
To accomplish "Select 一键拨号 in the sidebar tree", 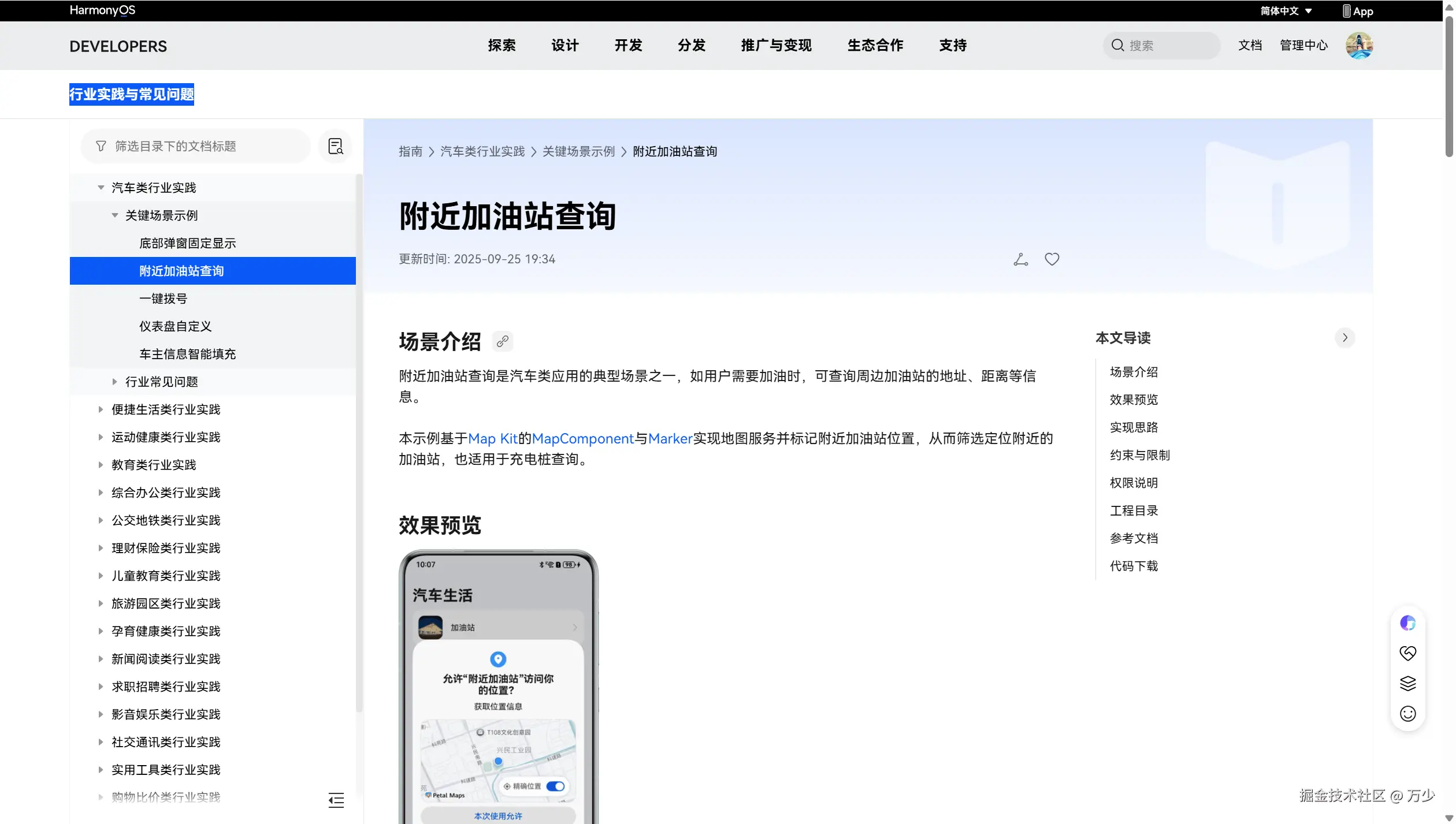I will (164, 298).
